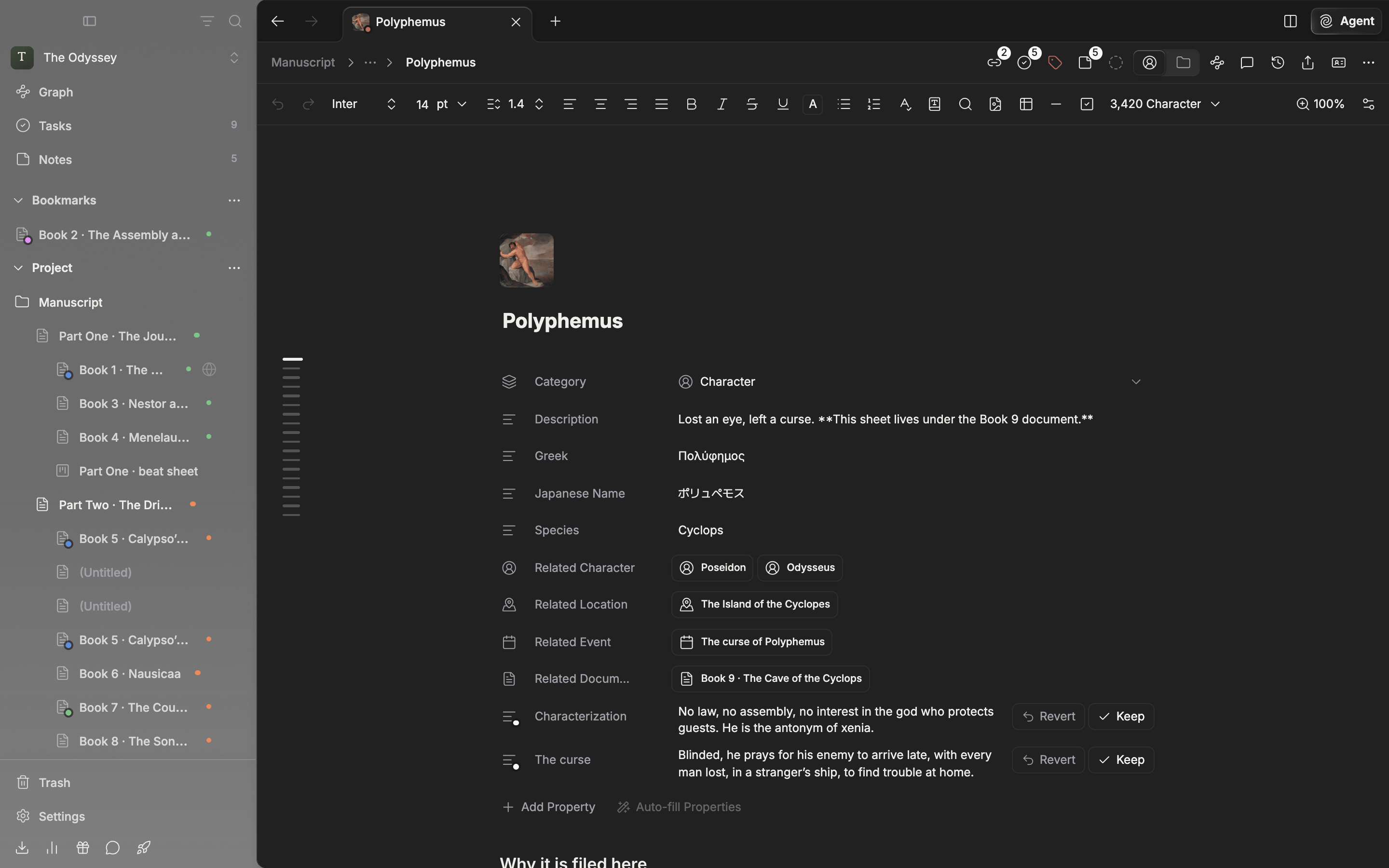Open the Agent panel
The height and width of the screenshot is (868, 1389).
[x=1346, y=21]
